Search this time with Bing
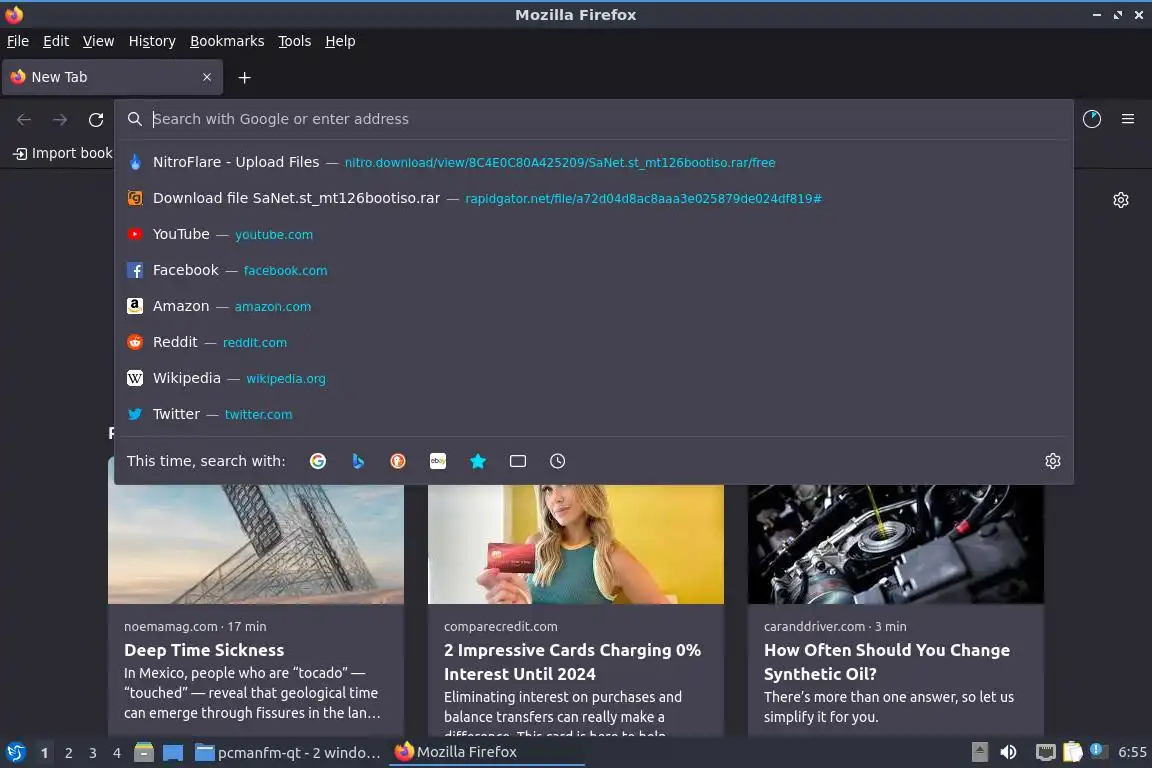The height and width of the screenshot is (768, 1152). click(x=358, y=461)
